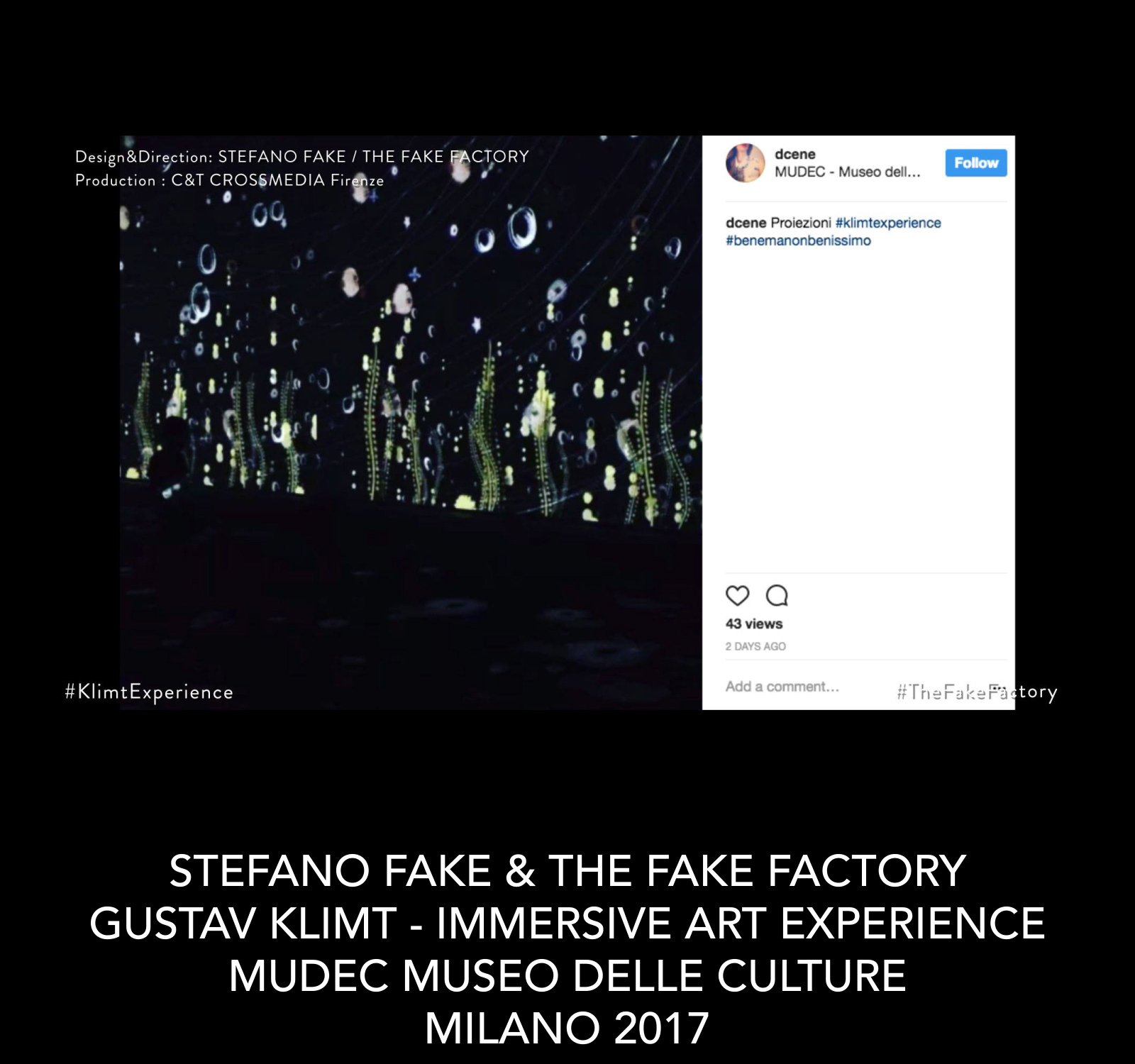The width and height of the screenshot is (1135, 1064).
Task: Click the MUDEC MUSEO DELLE CULTURE line
Action: tap(567, 976)
